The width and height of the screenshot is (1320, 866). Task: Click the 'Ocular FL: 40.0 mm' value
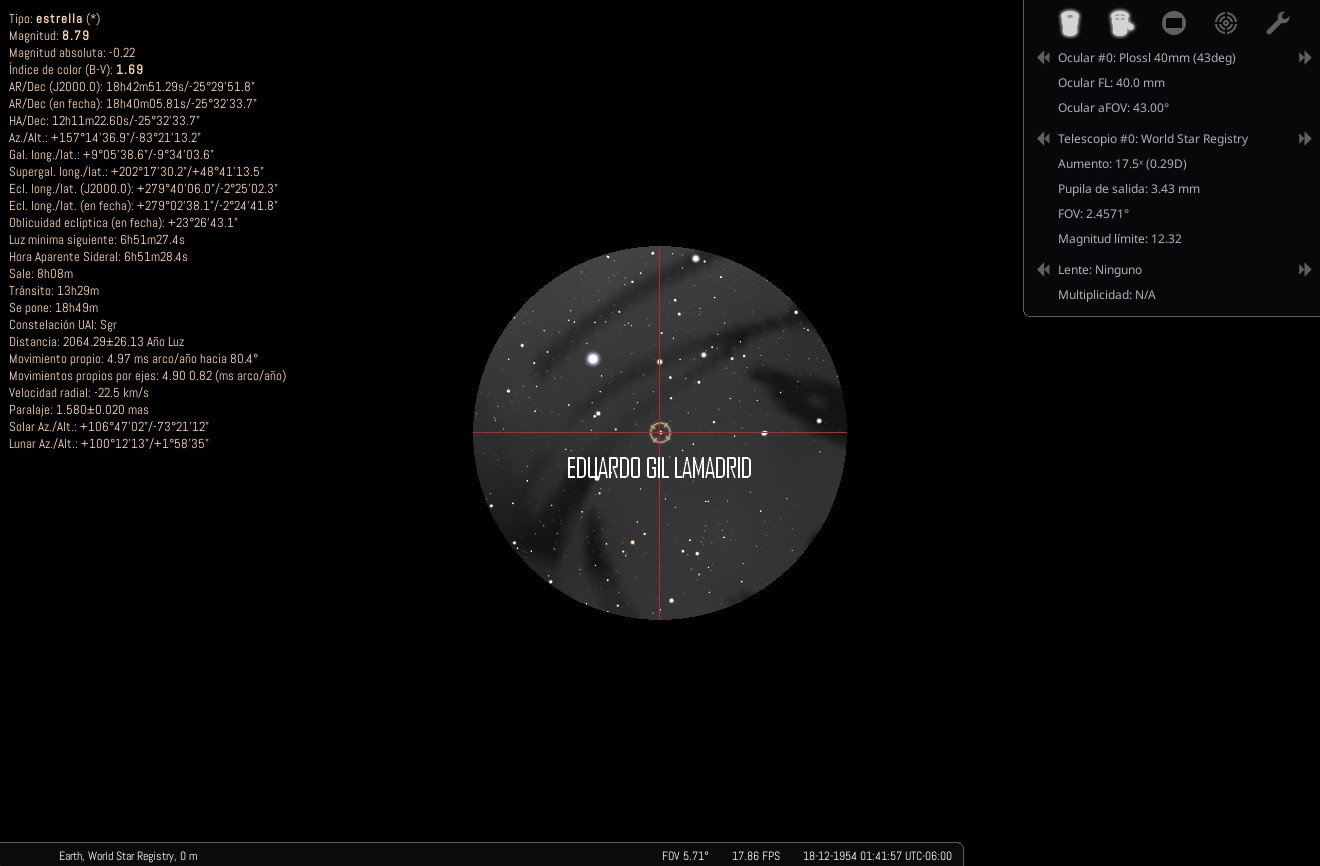pyautogui.click(x=1111, y=83)
